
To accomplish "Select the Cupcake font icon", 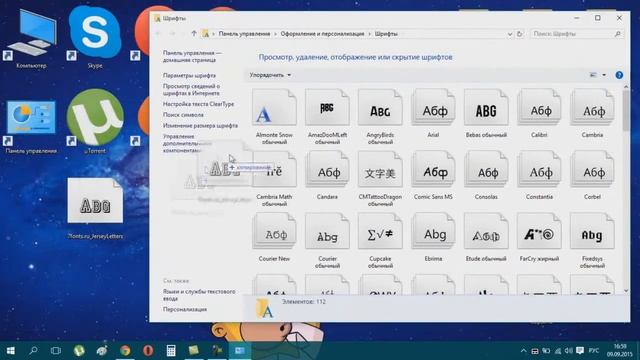I will pos(380,231).
